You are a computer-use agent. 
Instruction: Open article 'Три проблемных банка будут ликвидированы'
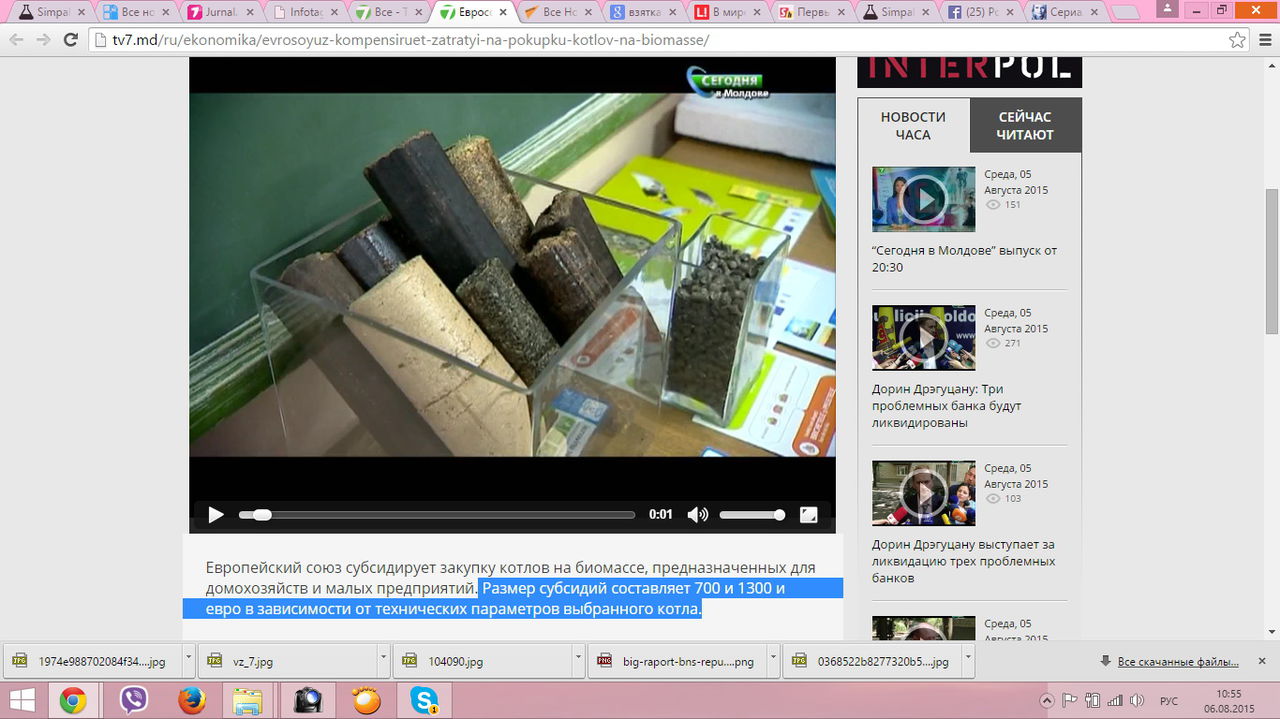[x=947, y=406]
